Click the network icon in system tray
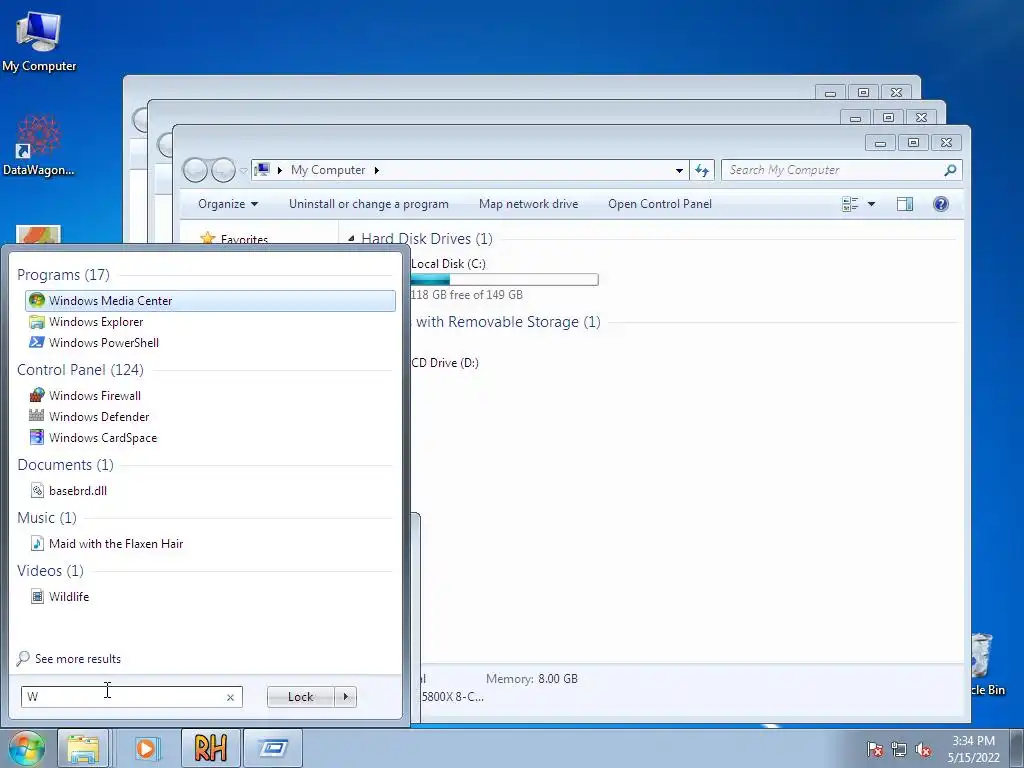1024x768 pixels. (899, 750)
